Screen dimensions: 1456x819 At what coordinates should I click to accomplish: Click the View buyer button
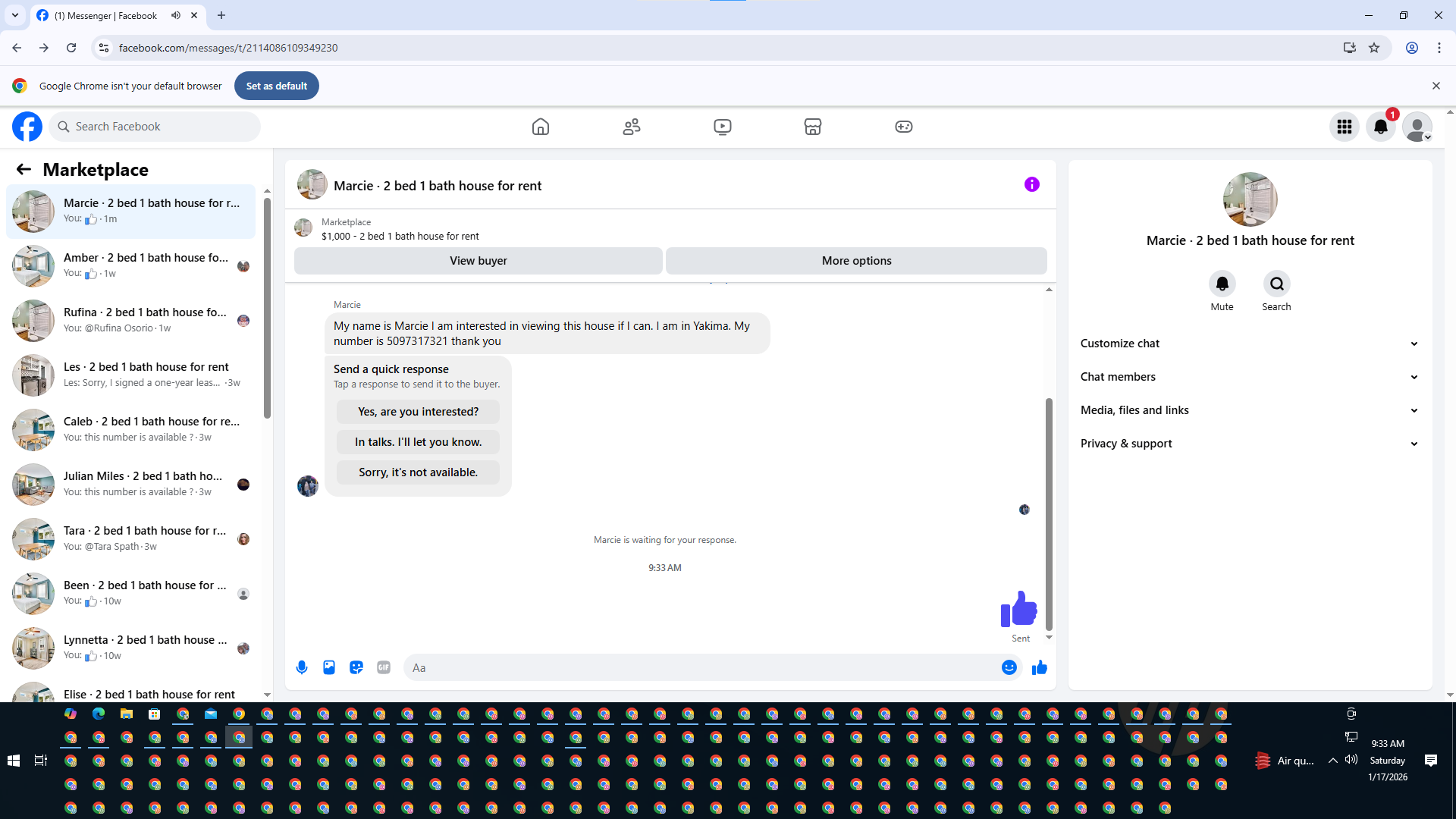click(478, 260)
